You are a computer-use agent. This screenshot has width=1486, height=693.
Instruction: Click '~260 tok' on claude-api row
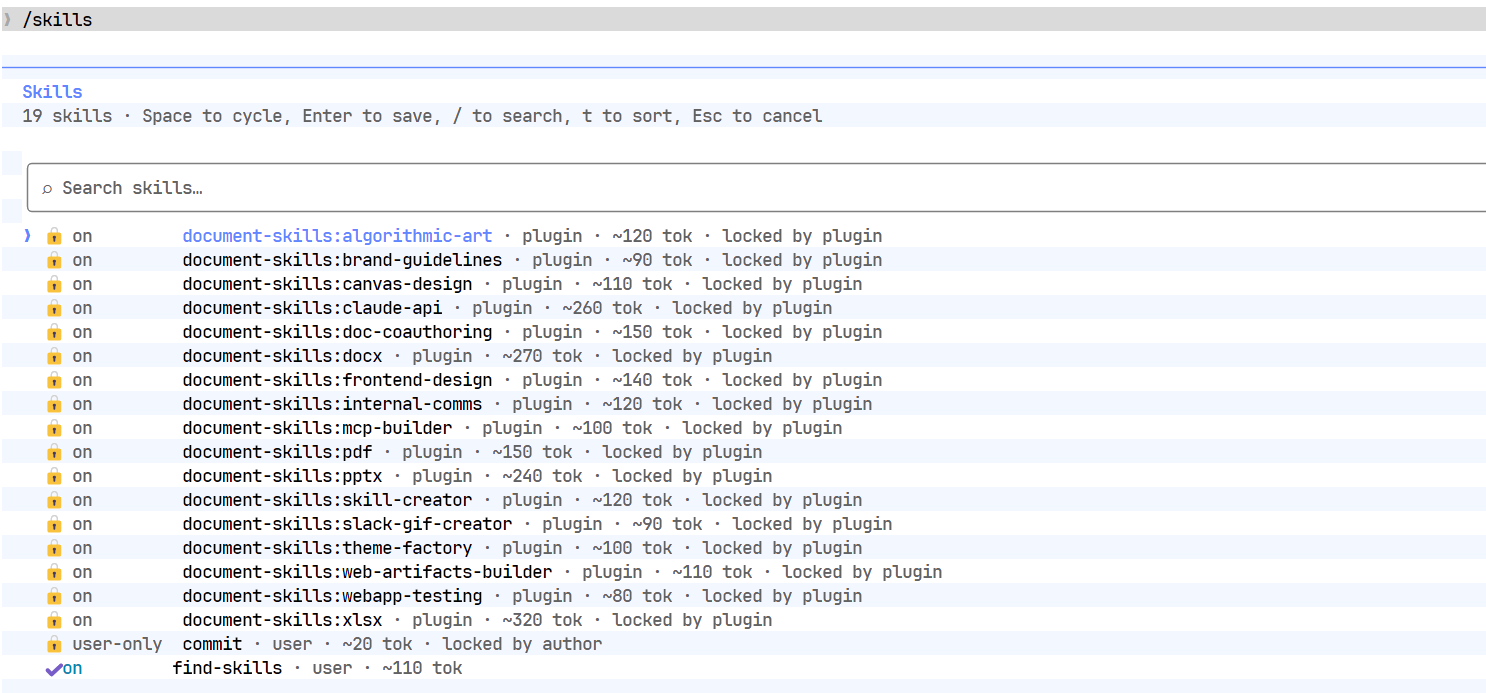602,308
